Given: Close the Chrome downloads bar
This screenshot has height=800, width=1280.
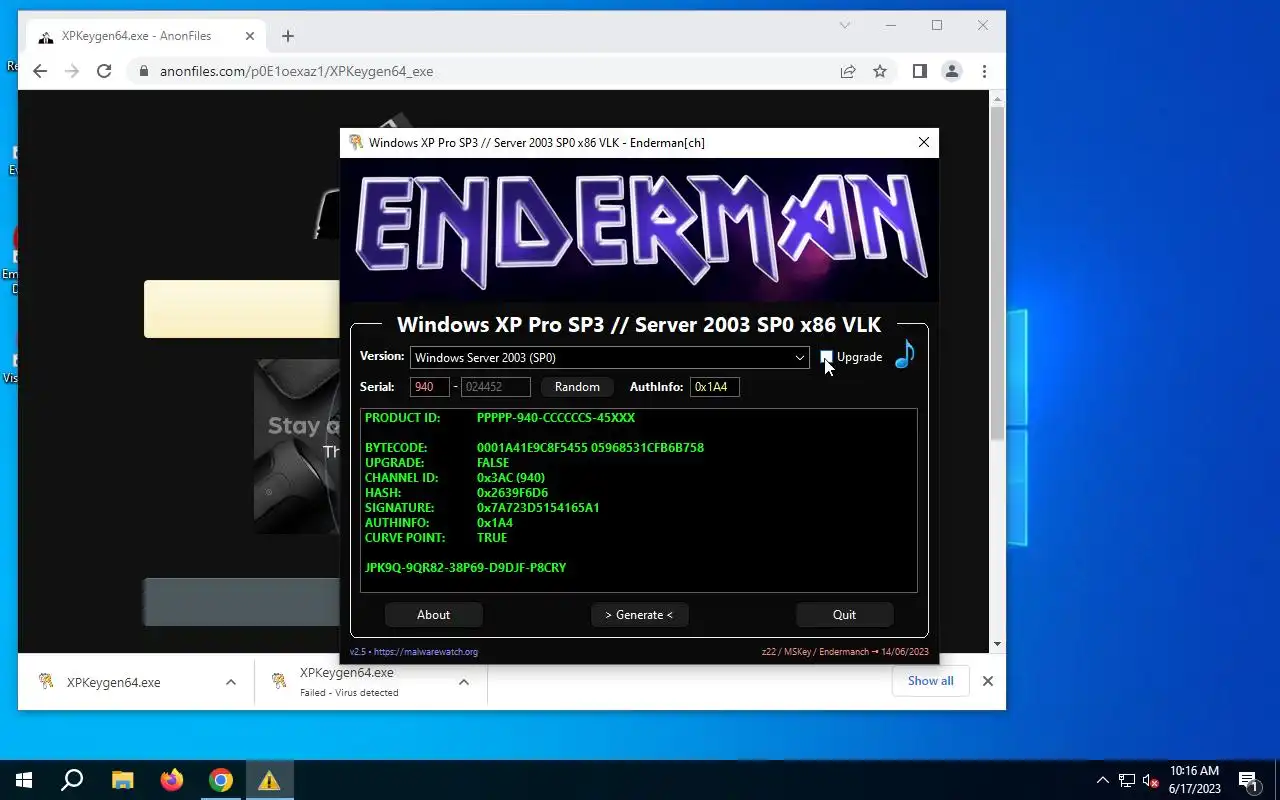Looking at the screenshot, I should pyautogui.click(x=988, y=681).
